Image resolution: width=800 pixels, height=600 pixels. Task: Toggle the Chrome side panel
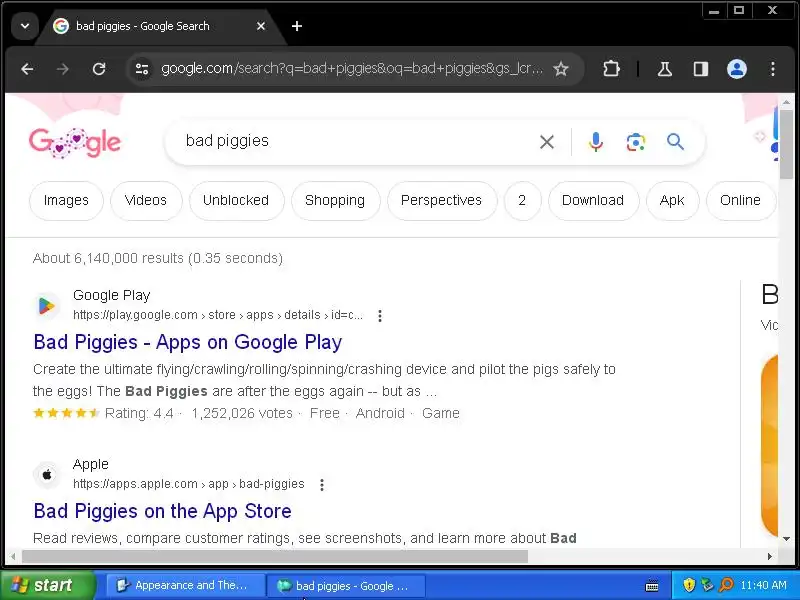(x=701, y=69)
